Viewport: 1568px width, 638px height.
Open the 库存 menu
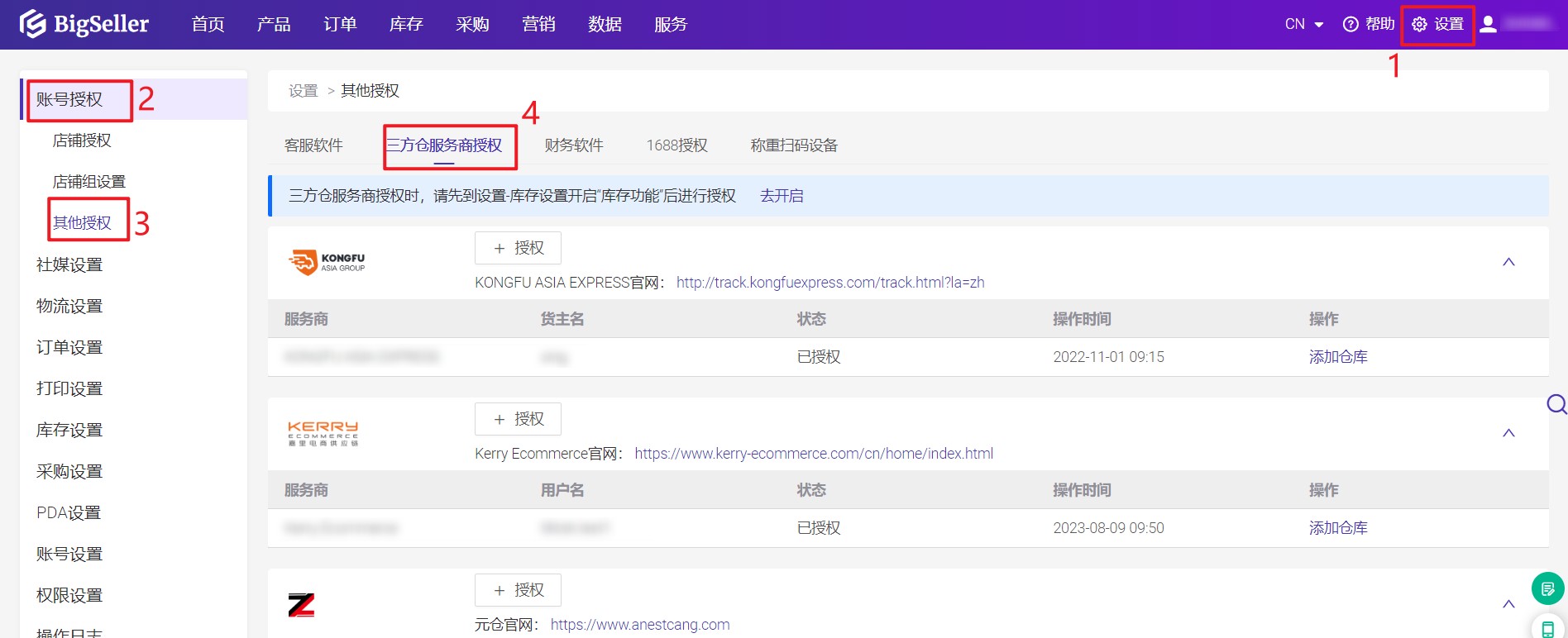(x=406, y=24)
